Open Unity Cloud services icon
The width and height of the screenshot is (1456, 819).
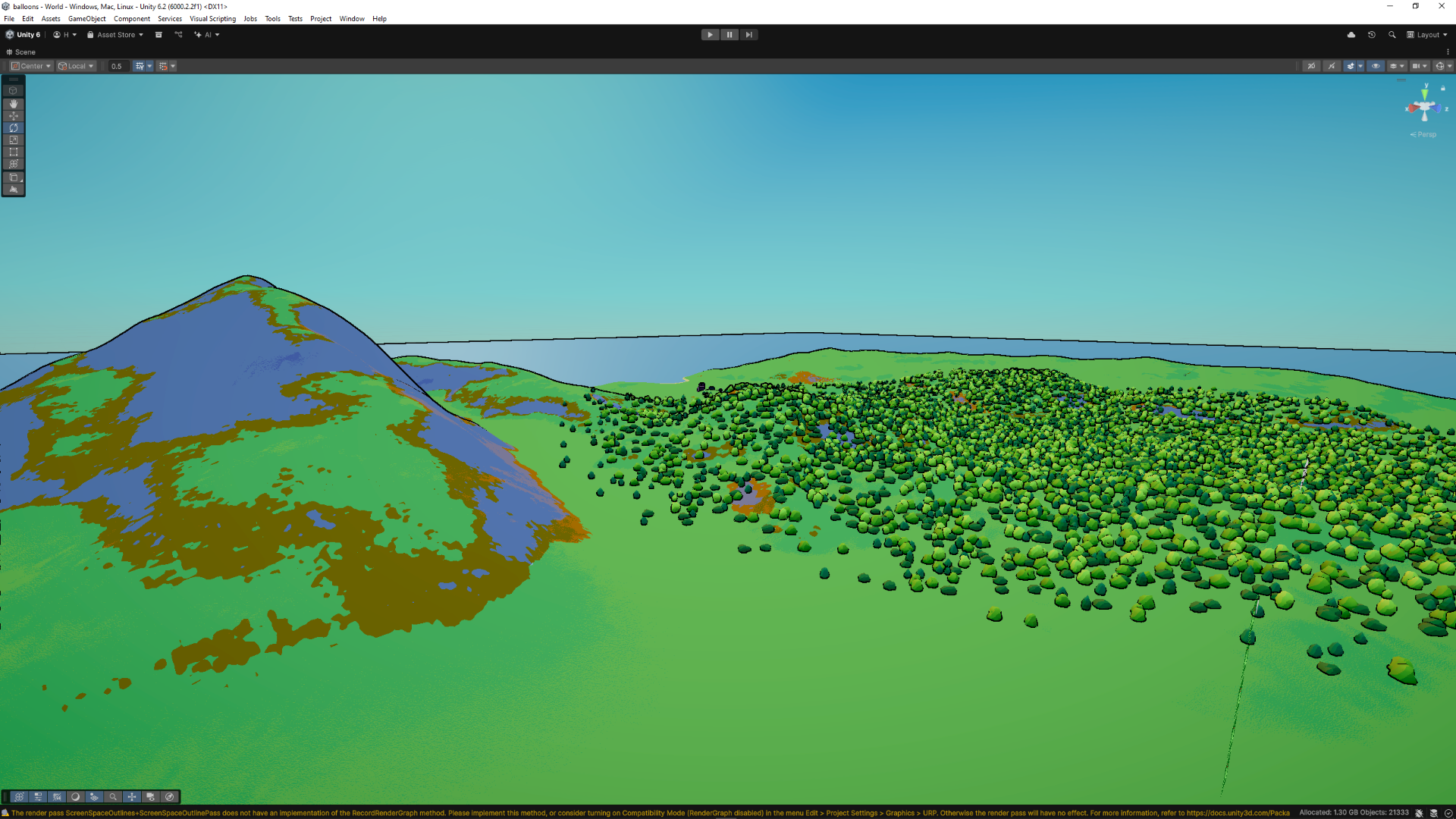pos(1351,35)
